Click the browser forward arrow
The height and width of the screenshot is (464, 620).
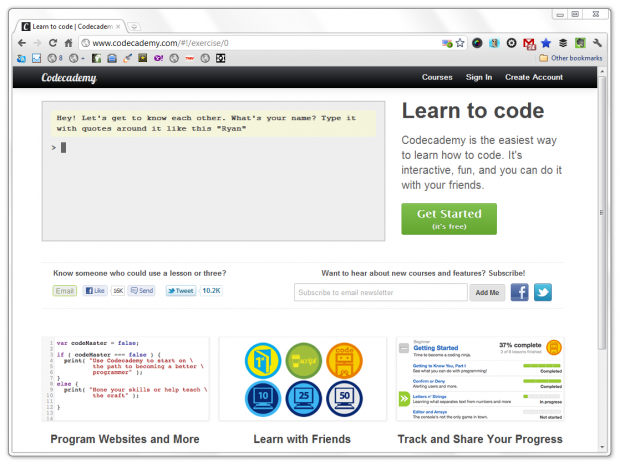[x=37, y=43]
